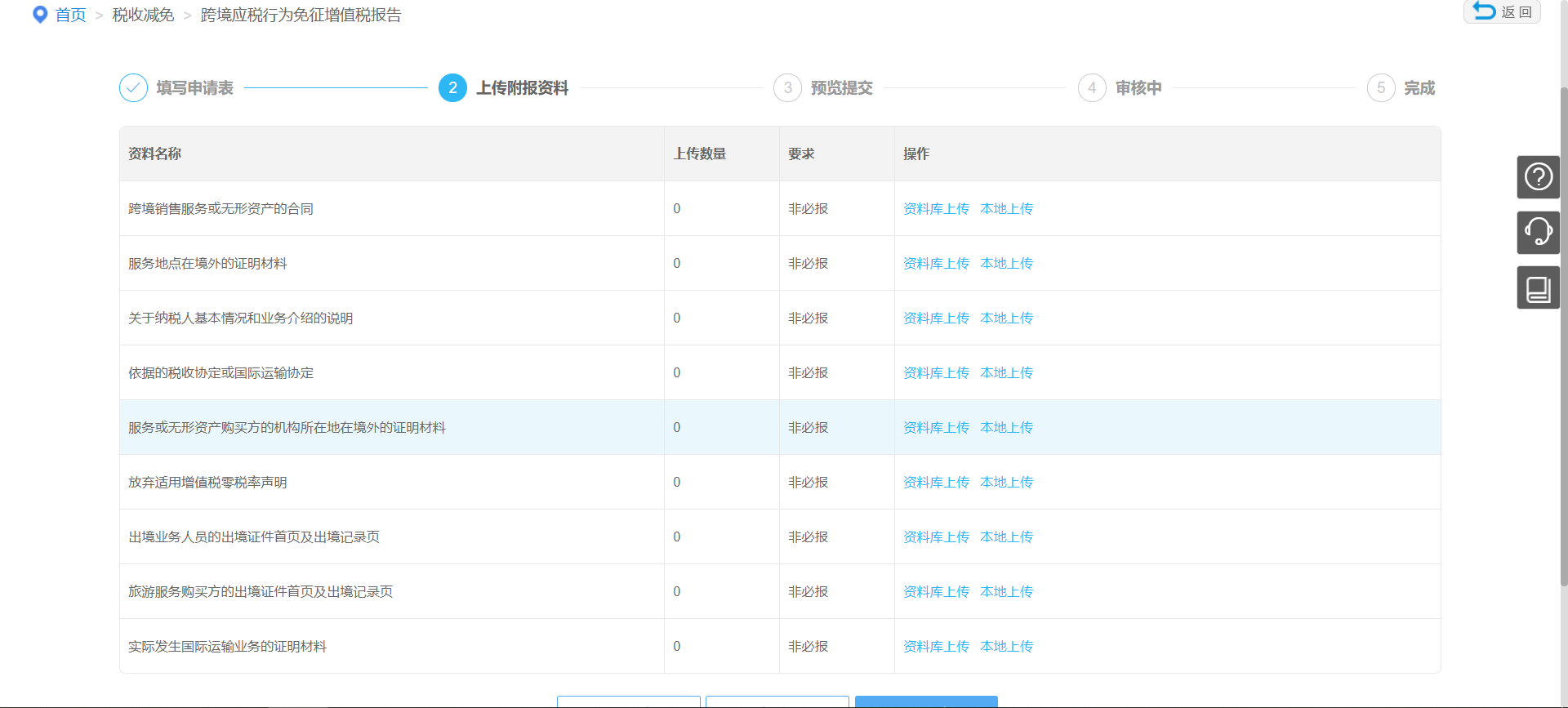Click 本地上传 for 旅游服务购买方的出境证件首页及出境记录页
Viewport: 1568px width, 708px height.
pyautogui.click(x=1006, y=591)
